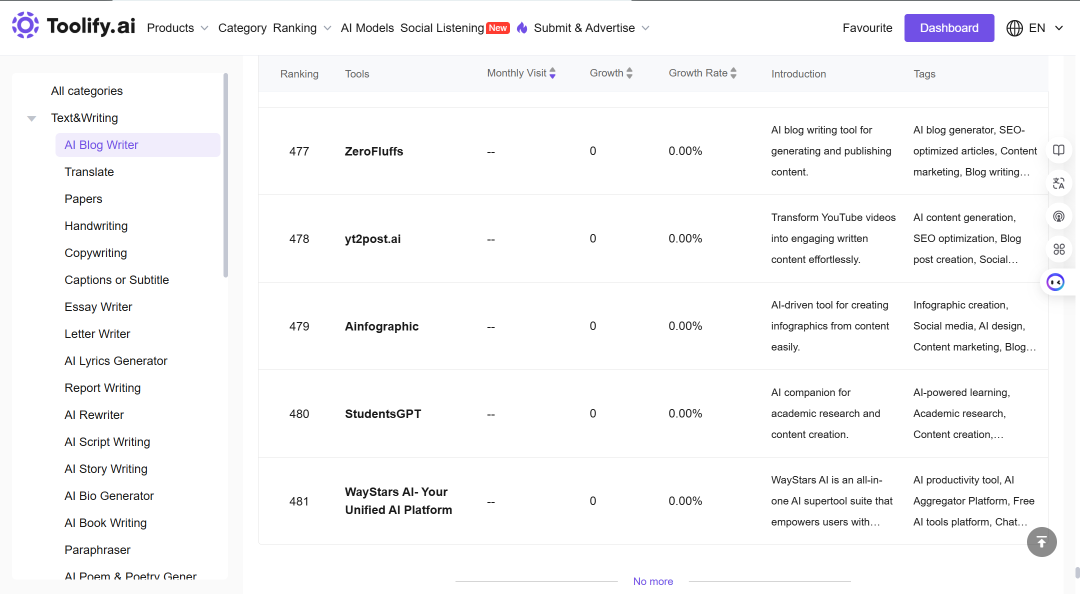Screen dimensions: 1080x594
Task: Open the ZeroFluffs tool
Action: click(374, 152)
